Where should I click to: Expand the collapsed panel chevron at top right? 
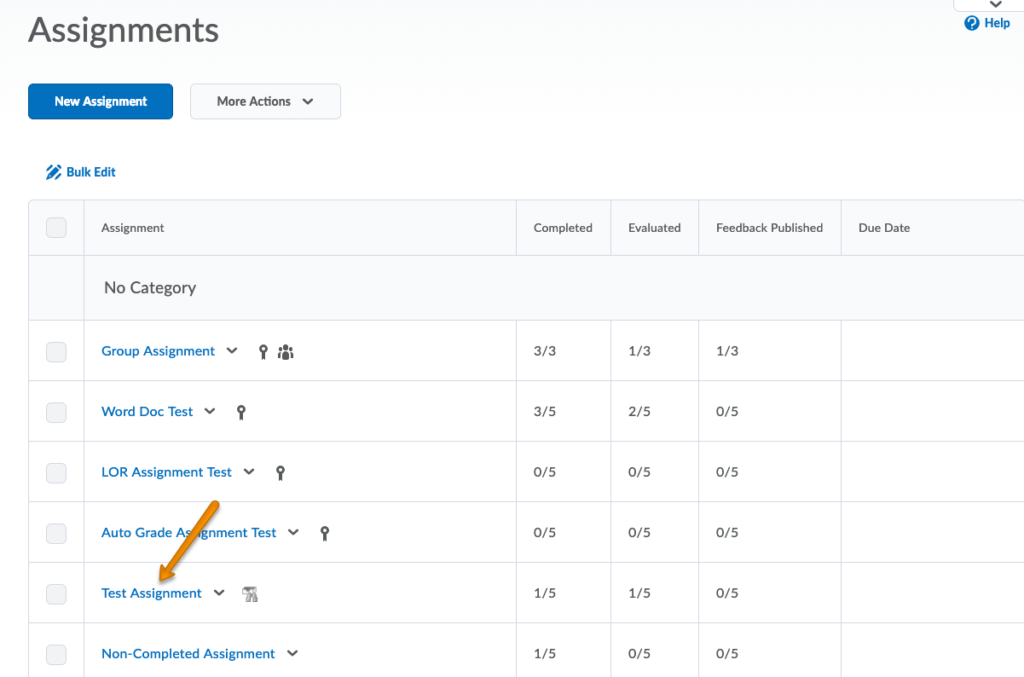[x=994, y=5]
